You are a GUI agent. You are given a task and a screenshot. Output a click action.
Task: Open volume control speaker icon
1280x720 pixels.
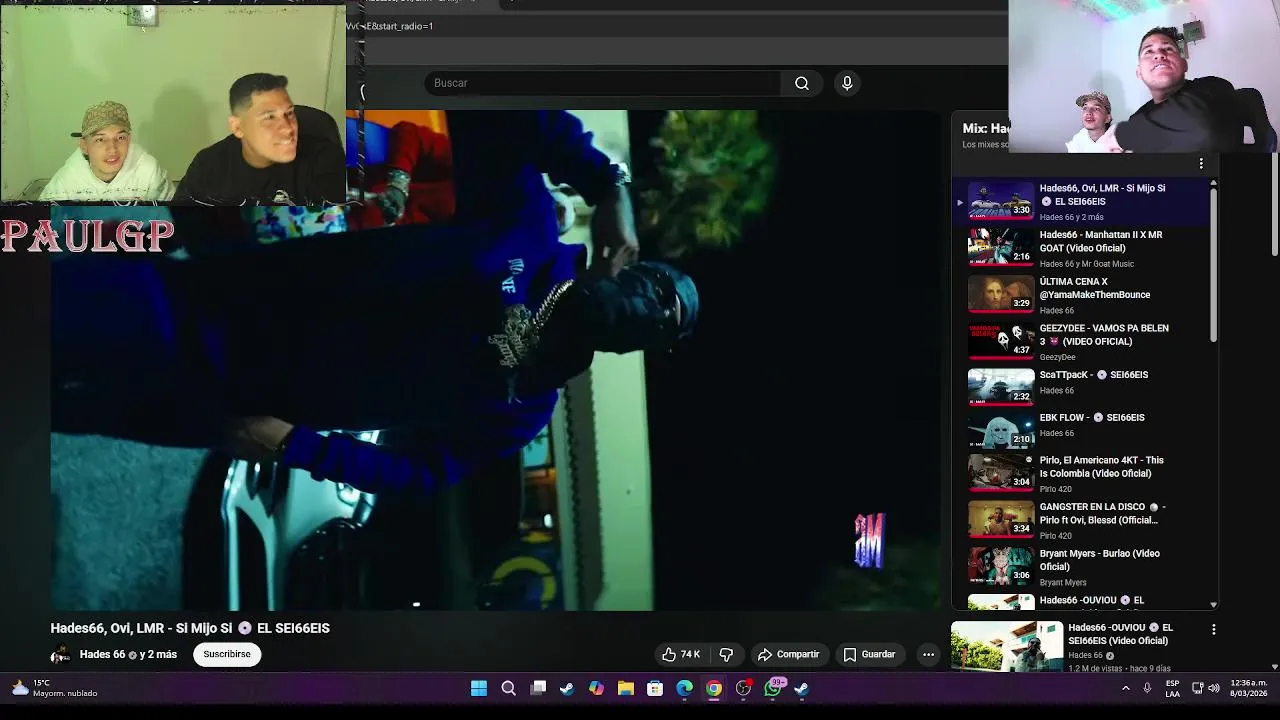(1214, 688)
